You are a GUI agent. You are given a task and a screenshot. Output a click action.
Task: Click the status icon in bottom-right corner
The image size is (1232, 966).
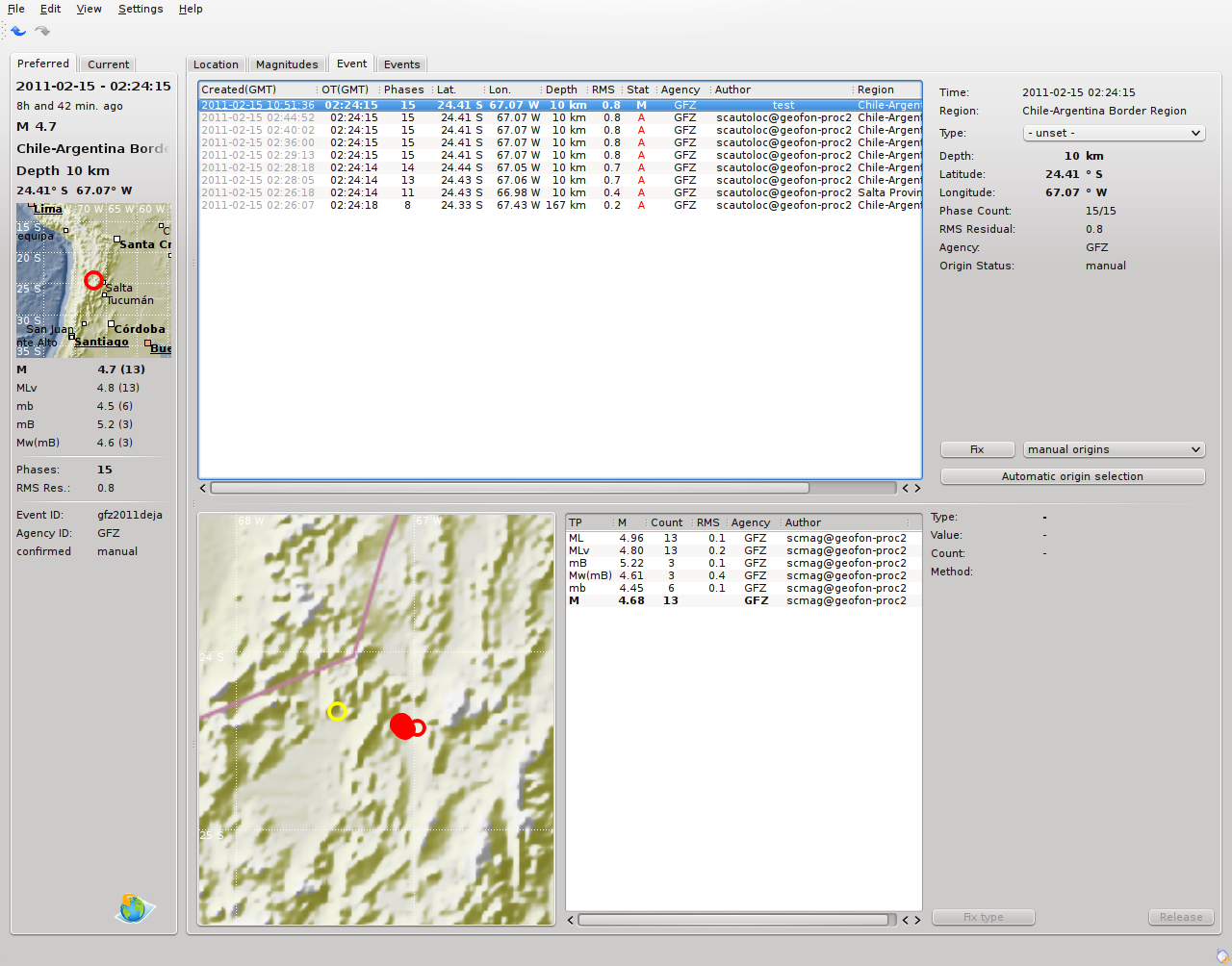(x=1222, y=955)
